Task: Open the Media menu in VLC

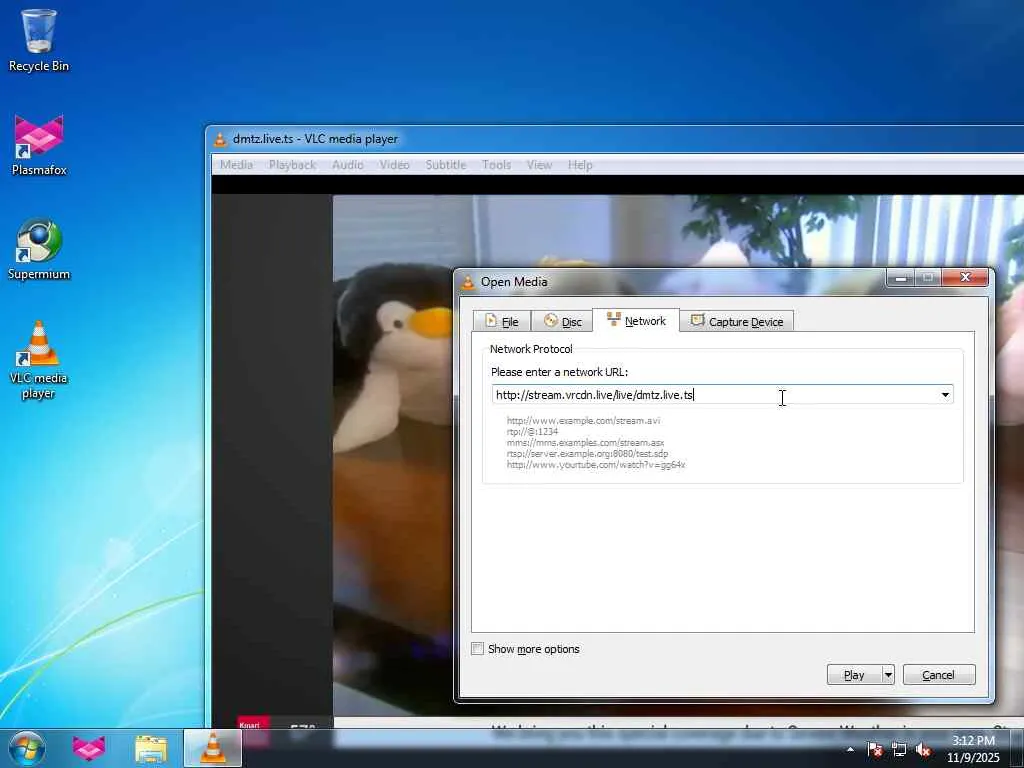Action: point(236,165)
